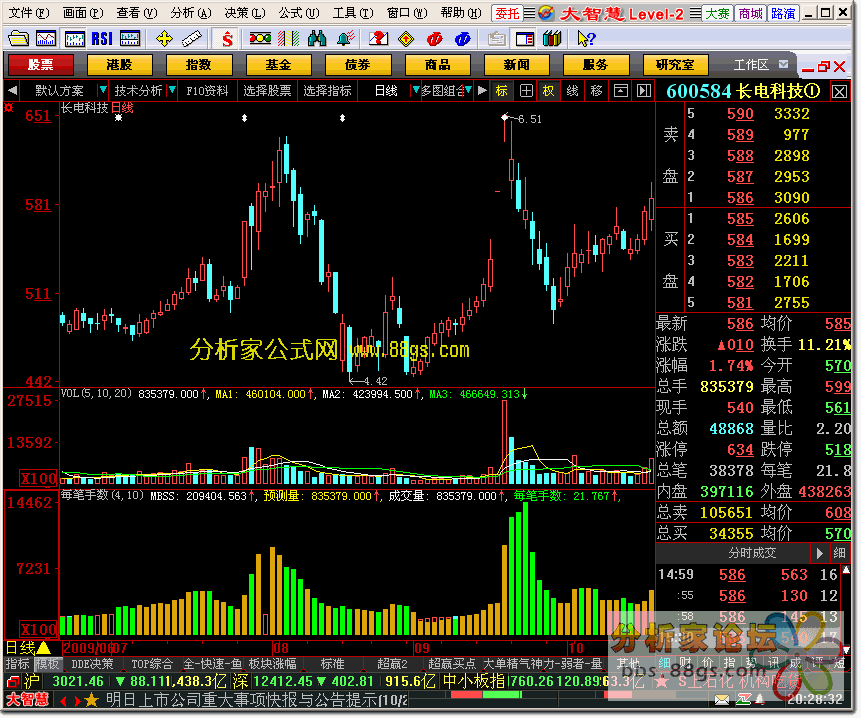Open the 分析(A) menu

tap(191, 13)
